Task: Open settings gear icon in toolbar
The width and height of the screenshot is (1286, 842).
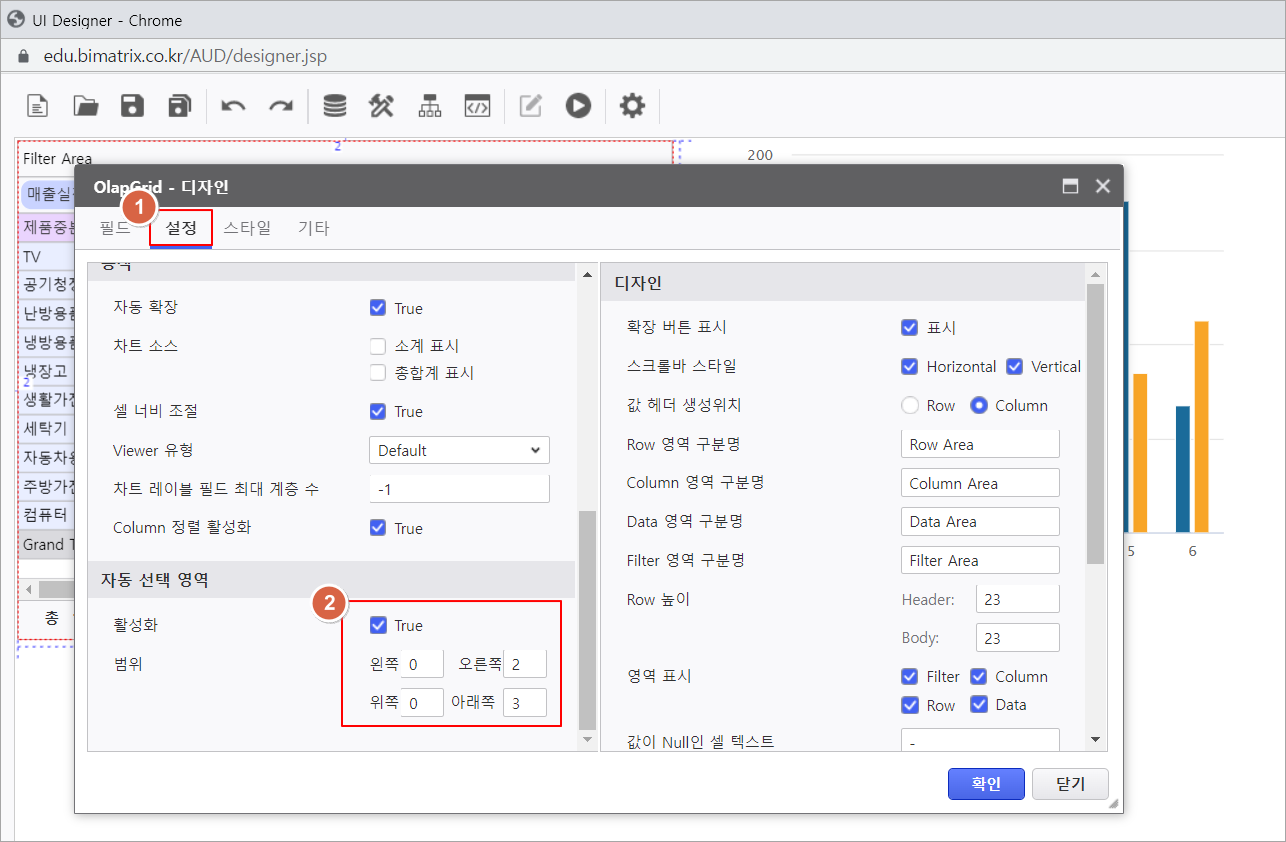Action: pos(632,105)
